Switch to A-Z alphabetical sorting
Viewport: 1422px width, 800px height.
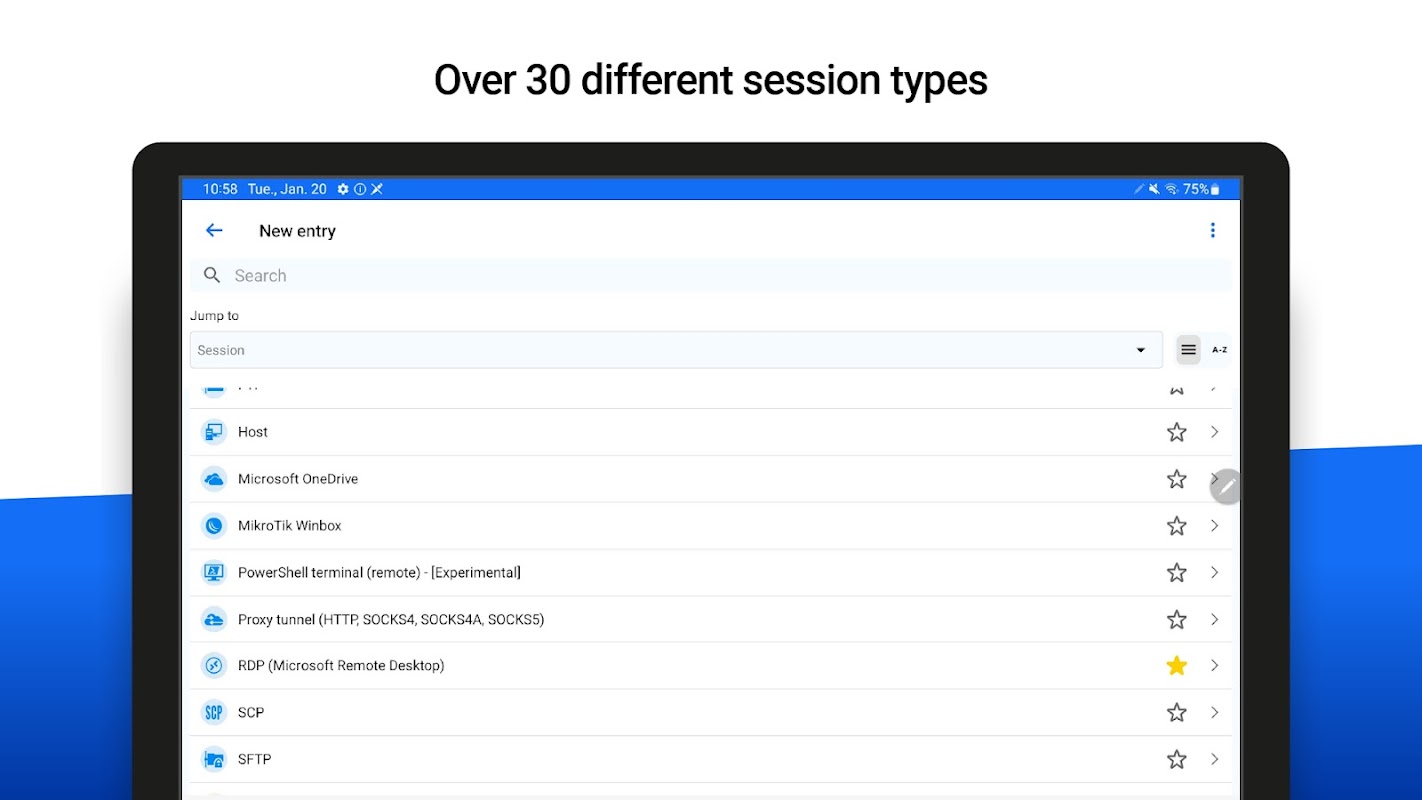click(x=1219, y=350)
